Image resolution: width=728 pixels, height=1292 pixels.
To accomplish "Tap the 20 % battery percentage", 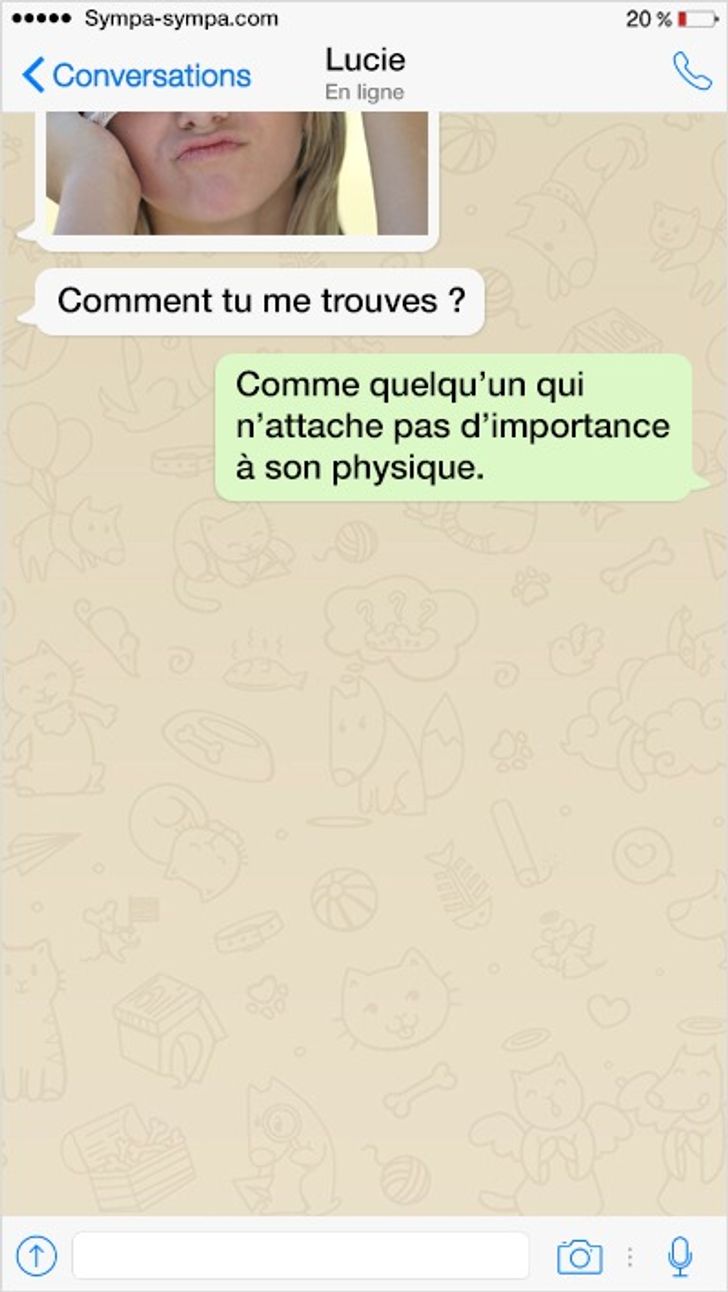I will pos(648,19).
